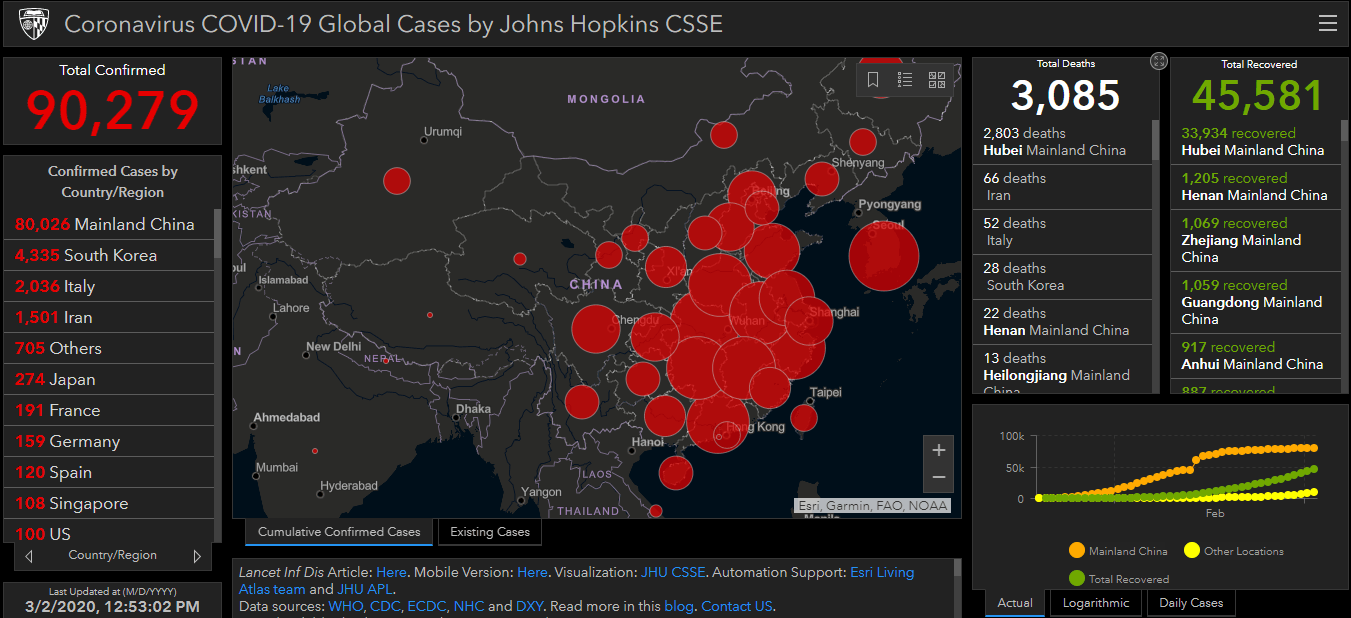
Task: Click the large red circle over Seoul
Action: pos(884,256)
